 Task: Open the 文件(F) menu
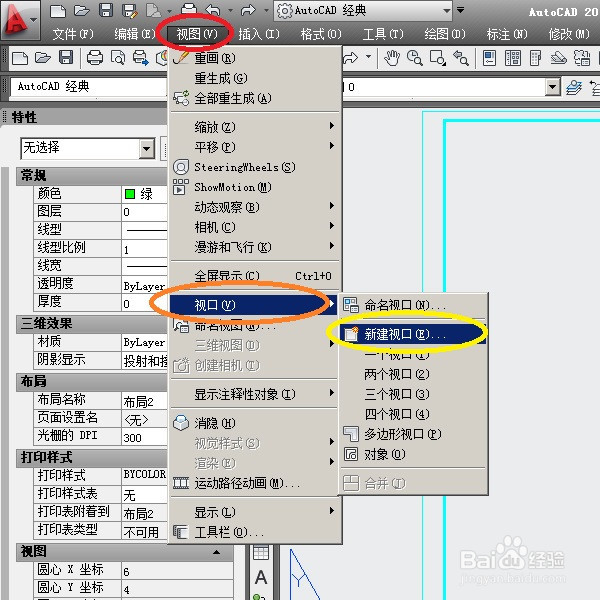[x=73, y=34]
